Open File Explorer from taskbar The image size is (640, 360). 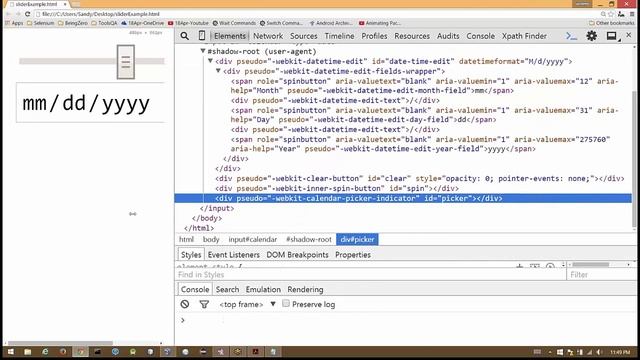[28, 352]
